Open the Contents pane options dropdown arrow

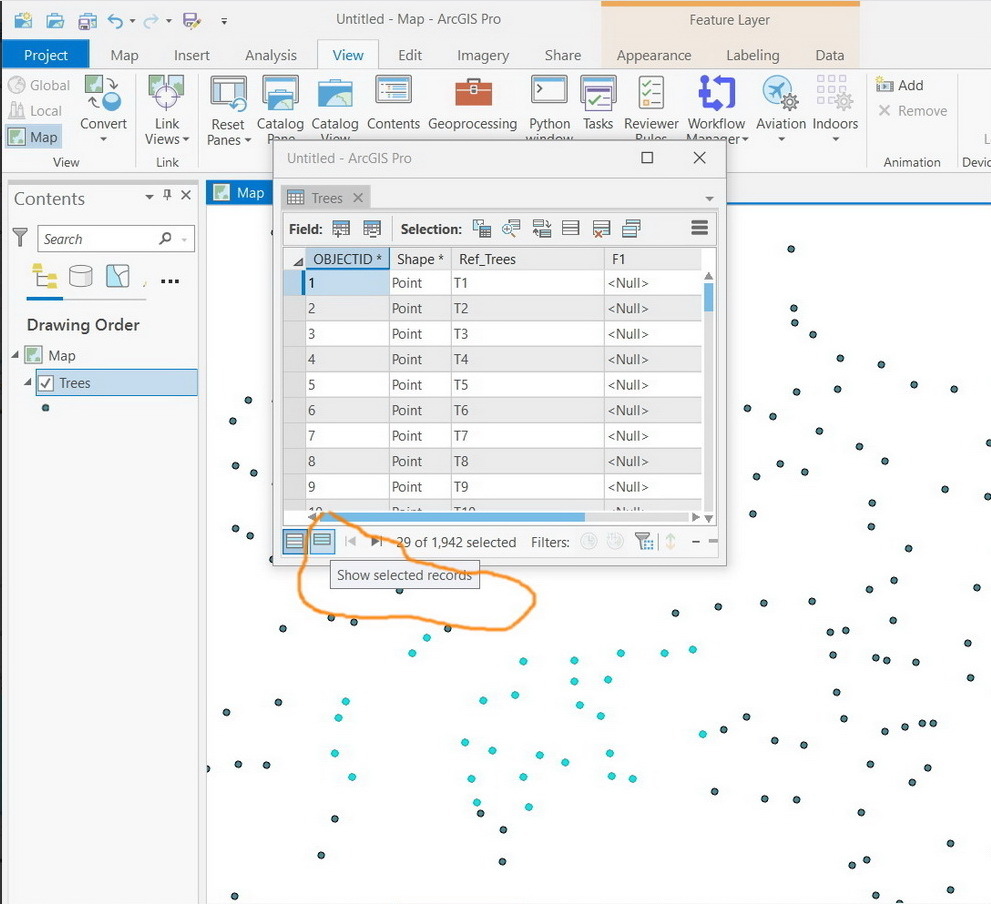(149, 197)
